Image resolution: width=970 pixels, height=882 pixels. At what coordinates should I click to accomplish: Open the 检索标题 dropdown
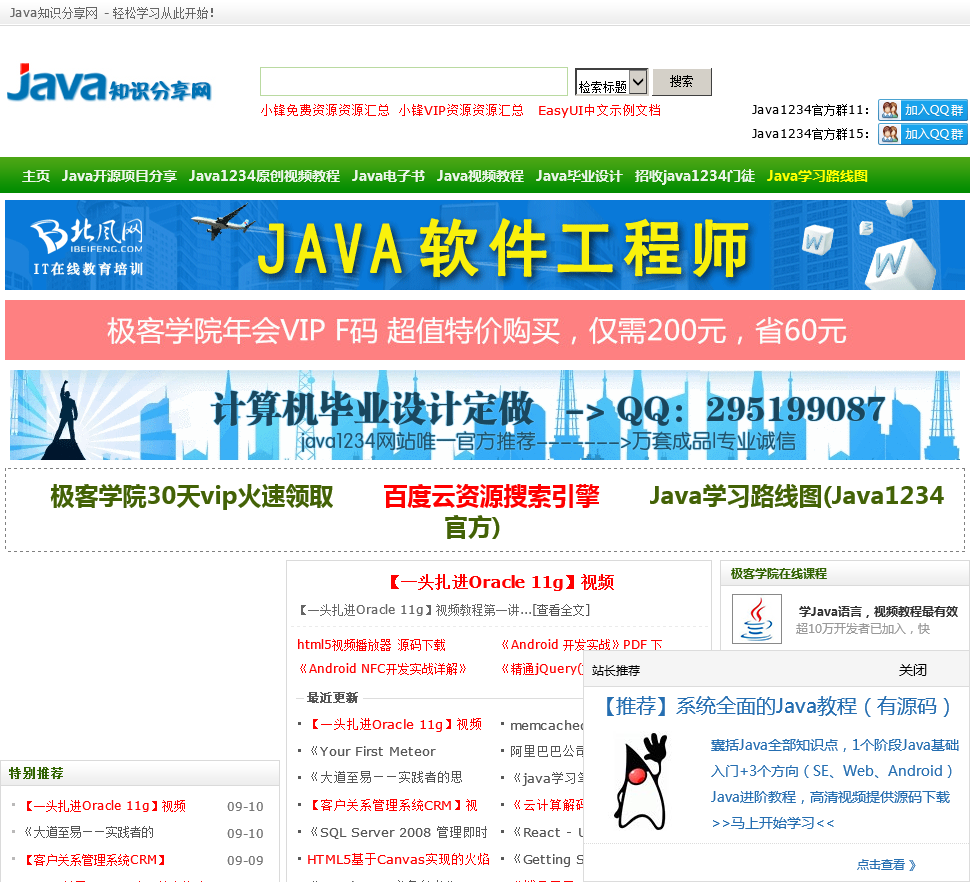click(611, 82)
